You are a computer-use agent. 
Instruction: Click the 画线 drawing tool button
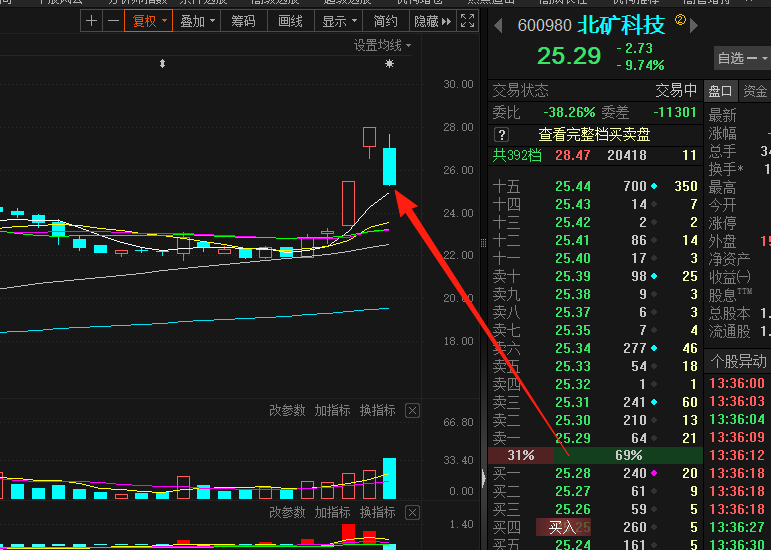click(x=290, y=21)
